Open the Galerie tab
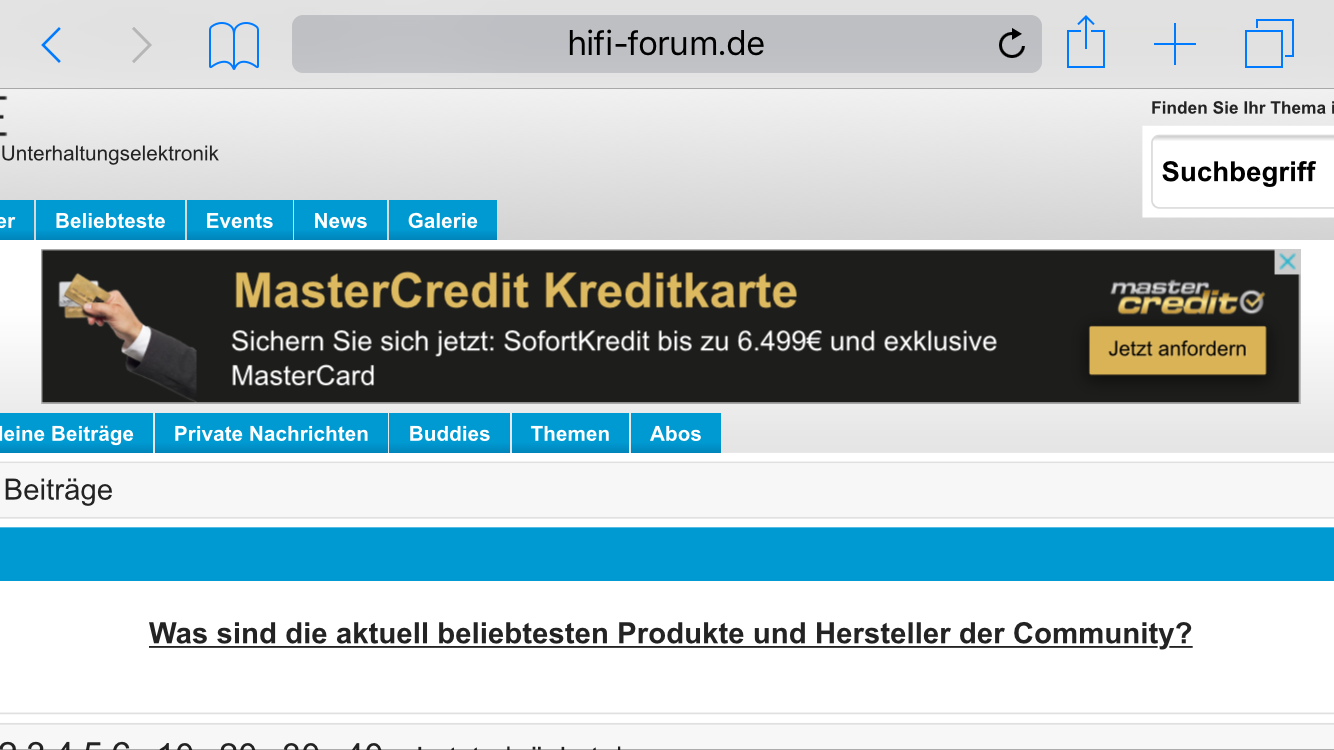Viewport: 1334px width, 750px height. (x=443, y=221)
